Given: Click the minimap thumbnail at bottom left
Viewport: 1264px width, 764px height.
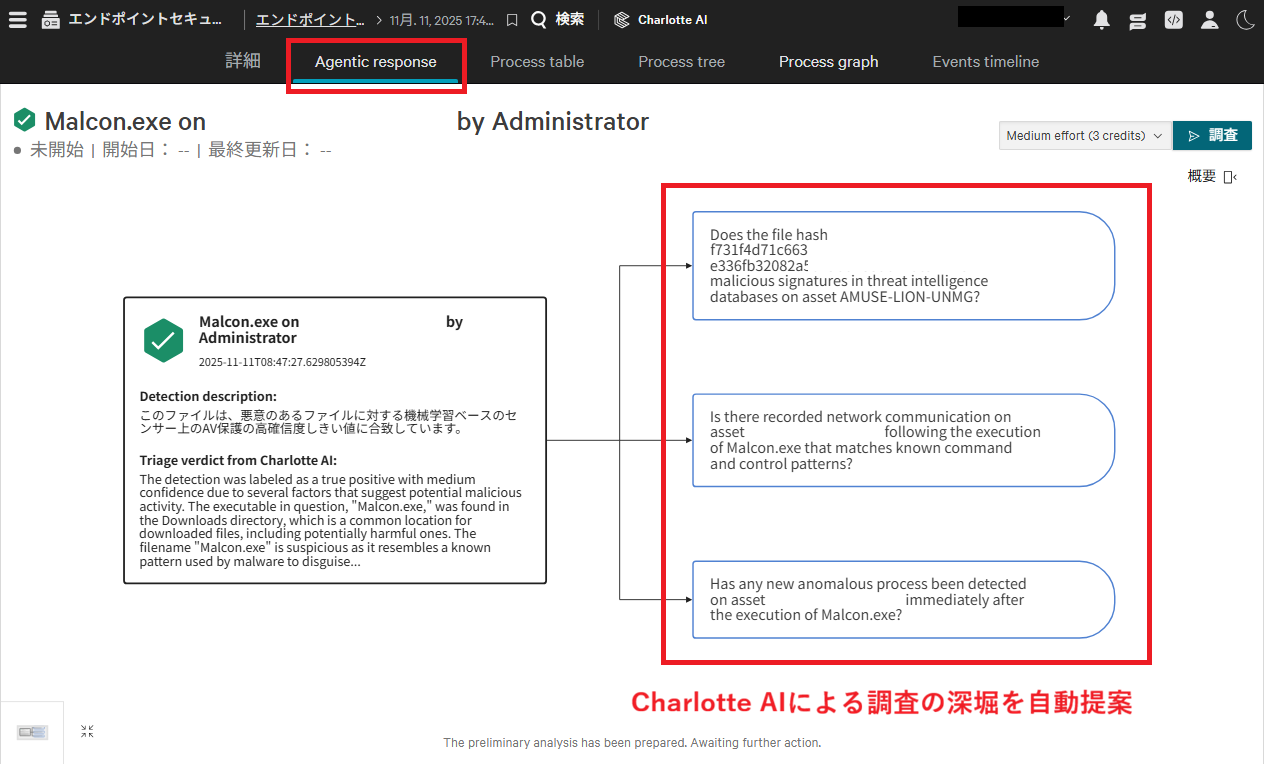Looking at the screenshot, I should click(32, 732).
